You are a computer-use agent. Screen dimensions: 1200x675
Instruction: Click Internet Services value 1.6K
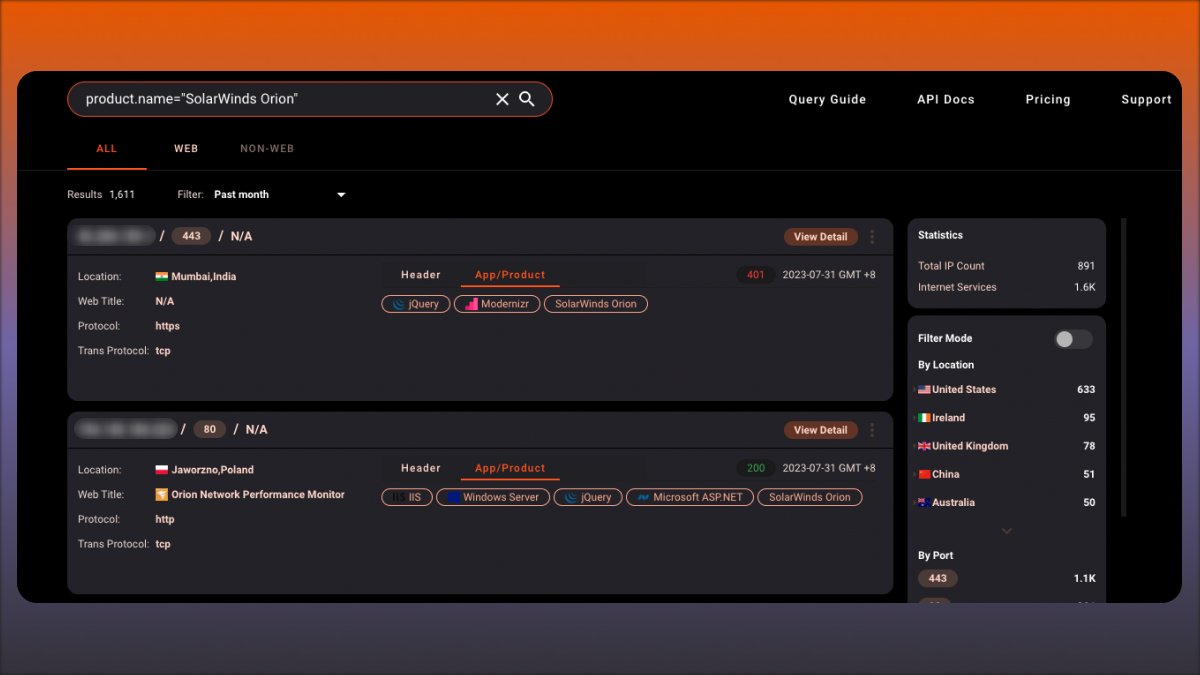coord(1085,287)
